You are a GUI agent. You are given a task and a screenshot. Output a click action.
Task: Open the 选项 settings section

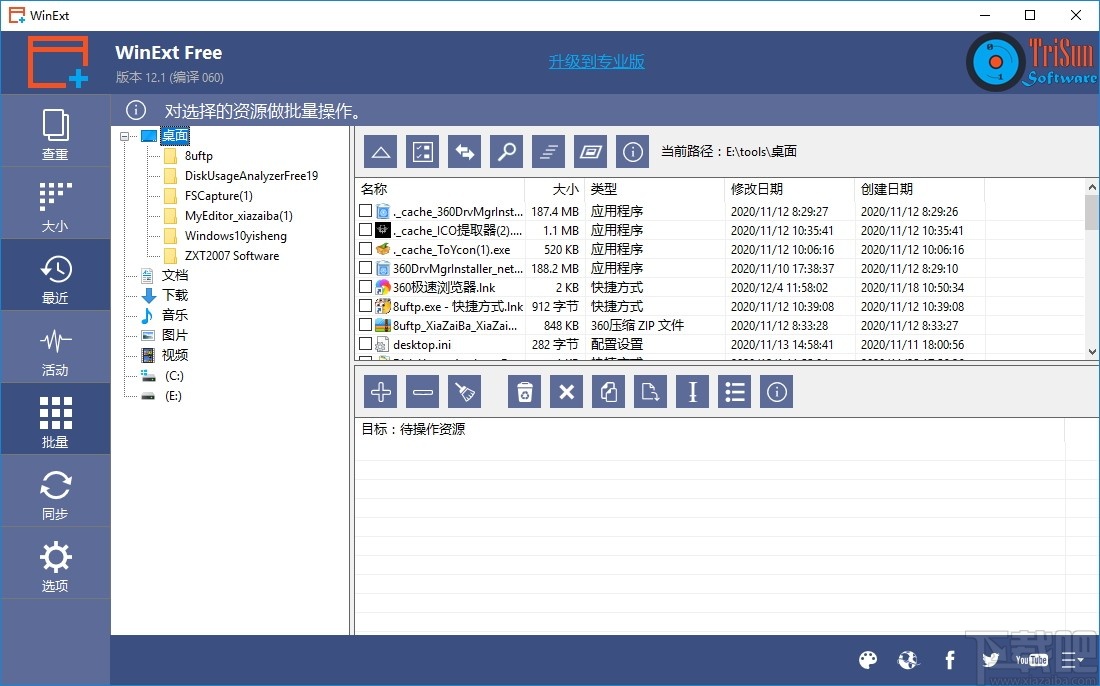point(55,562)
